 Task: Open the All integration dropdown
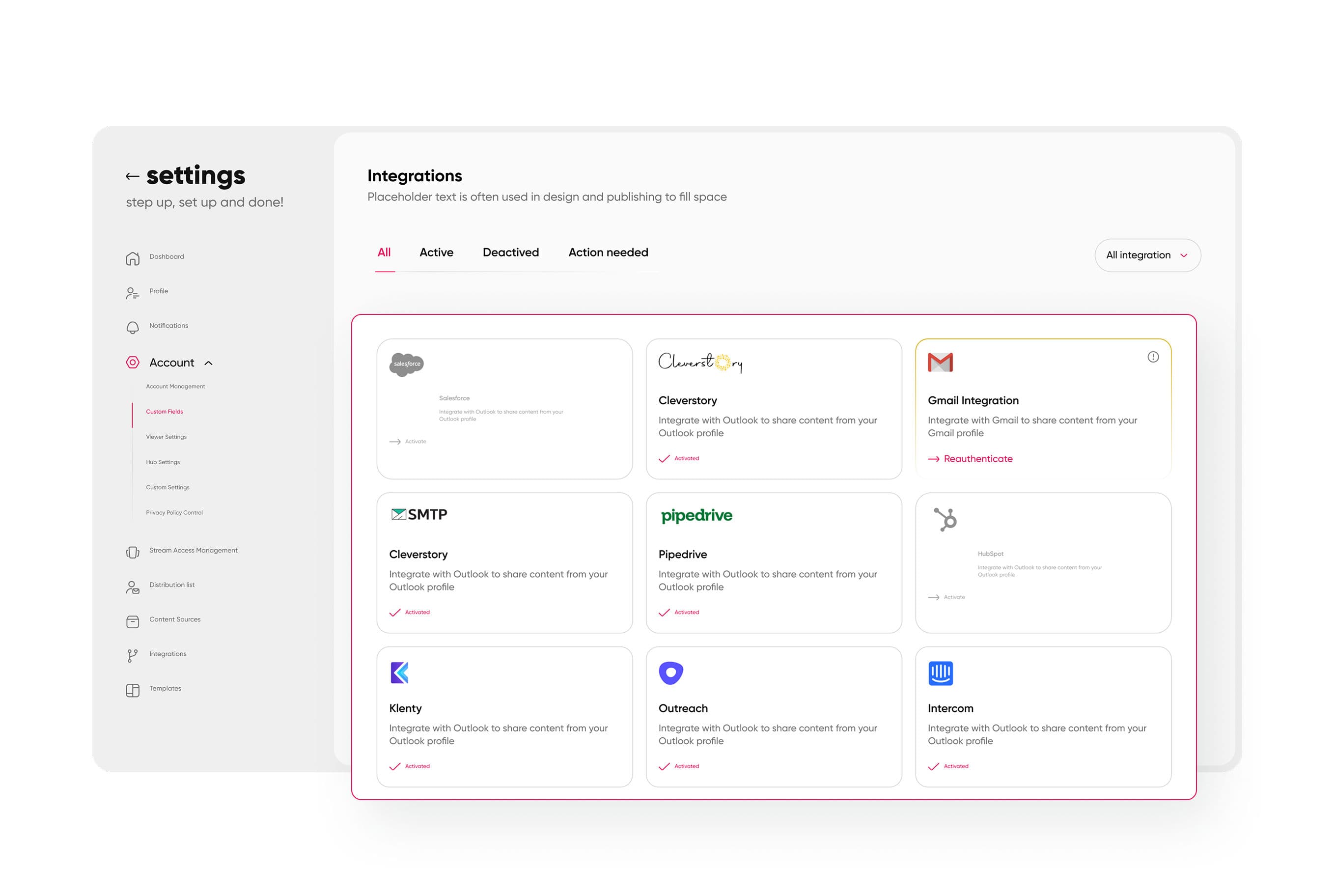pyautogui.click(x=1147, y=255)
